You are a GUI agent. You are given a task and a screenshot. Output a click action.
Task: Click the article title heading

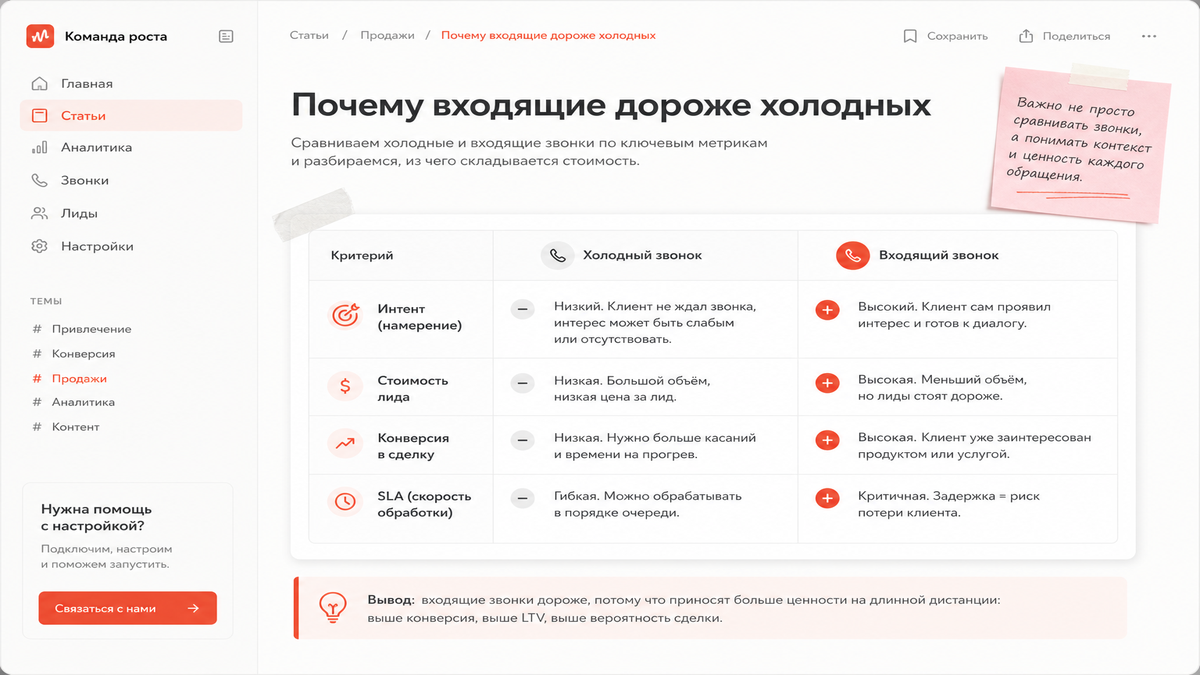(611, 105)
